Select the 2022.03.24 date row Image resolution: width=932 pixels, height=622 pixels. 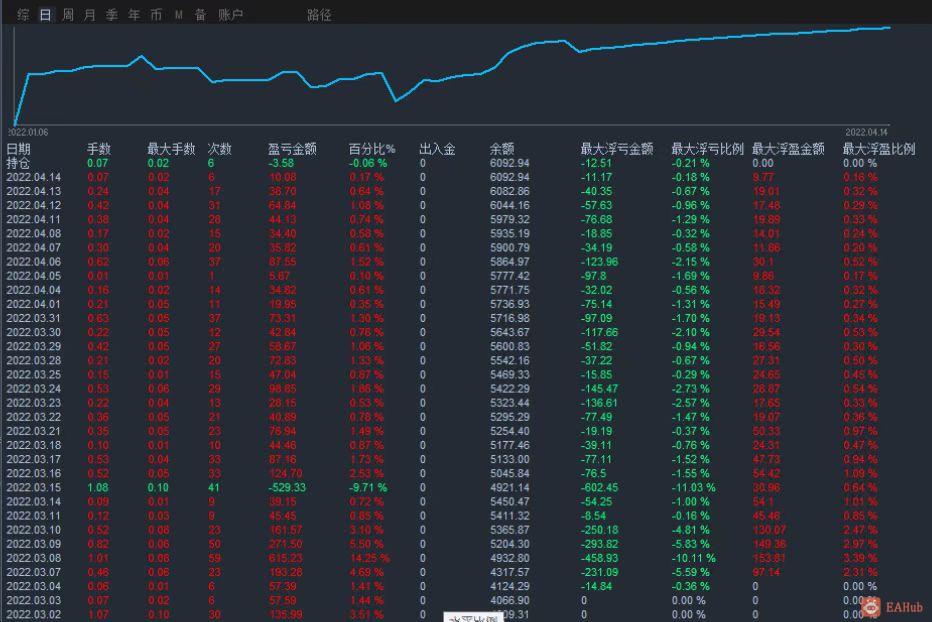(34, 389)
